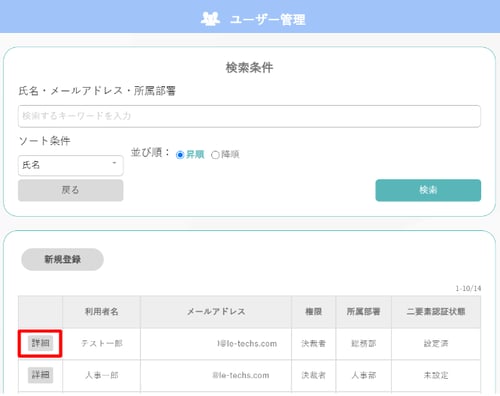500x396 pixels.
Task: Click the keyword search input field
Action: (x=249, y=116)
